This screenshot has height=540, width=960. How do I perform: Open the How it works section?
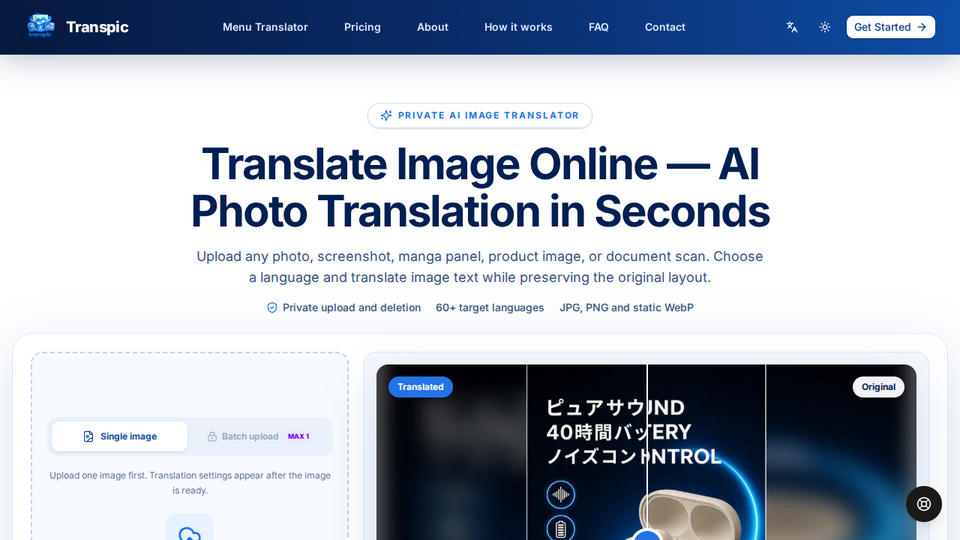click(518, 27)
